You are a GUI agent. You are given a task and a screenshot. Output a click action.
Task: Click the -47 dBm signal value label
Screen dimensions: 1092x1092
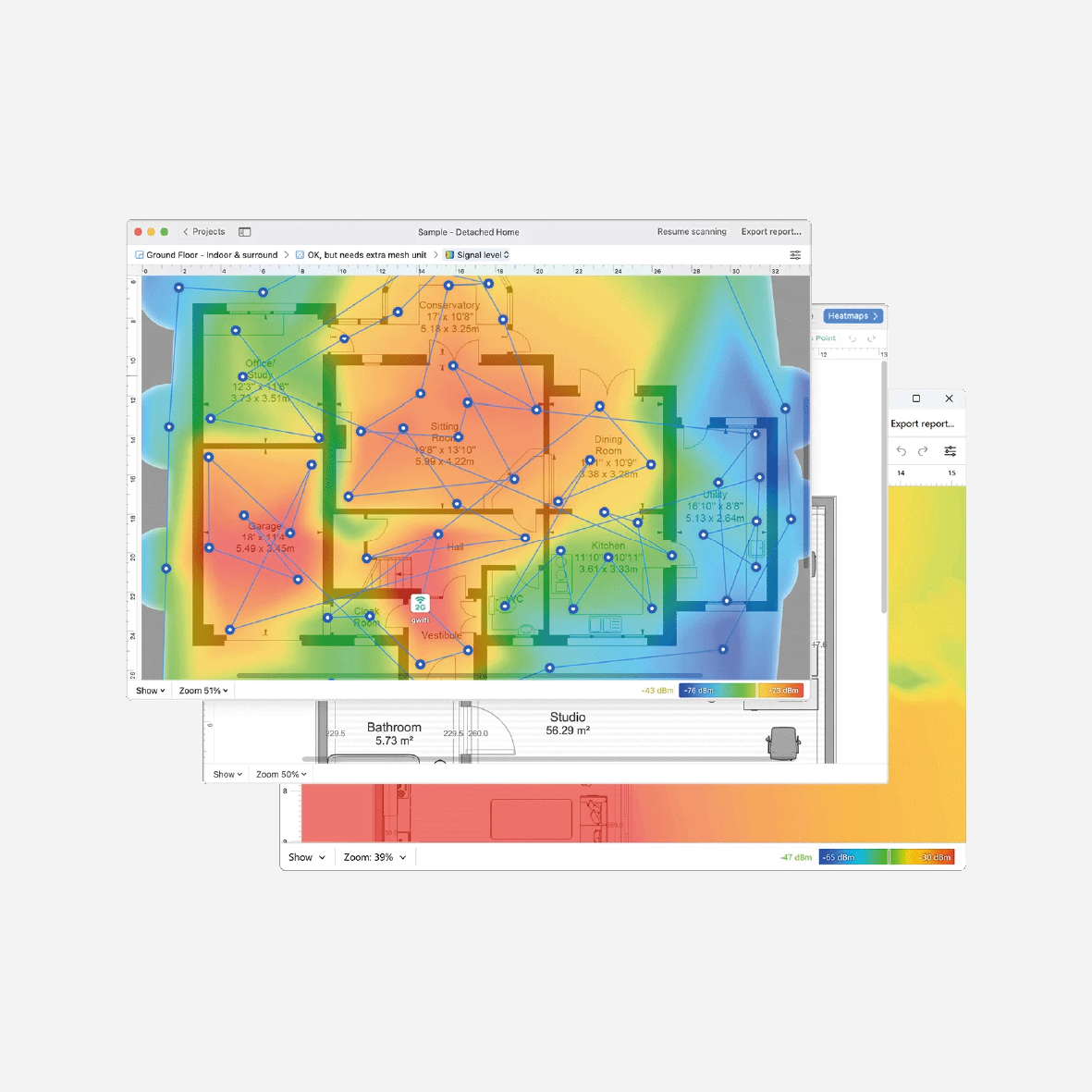pos(796,857)
